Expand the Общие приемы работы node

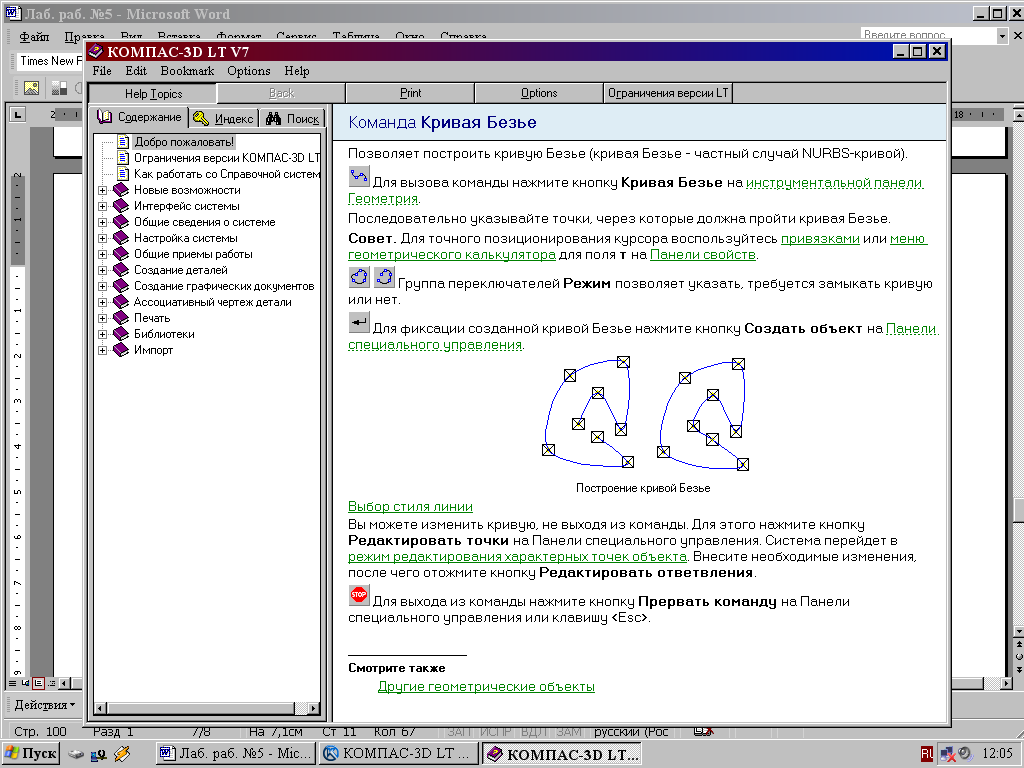tap(103, 254)
